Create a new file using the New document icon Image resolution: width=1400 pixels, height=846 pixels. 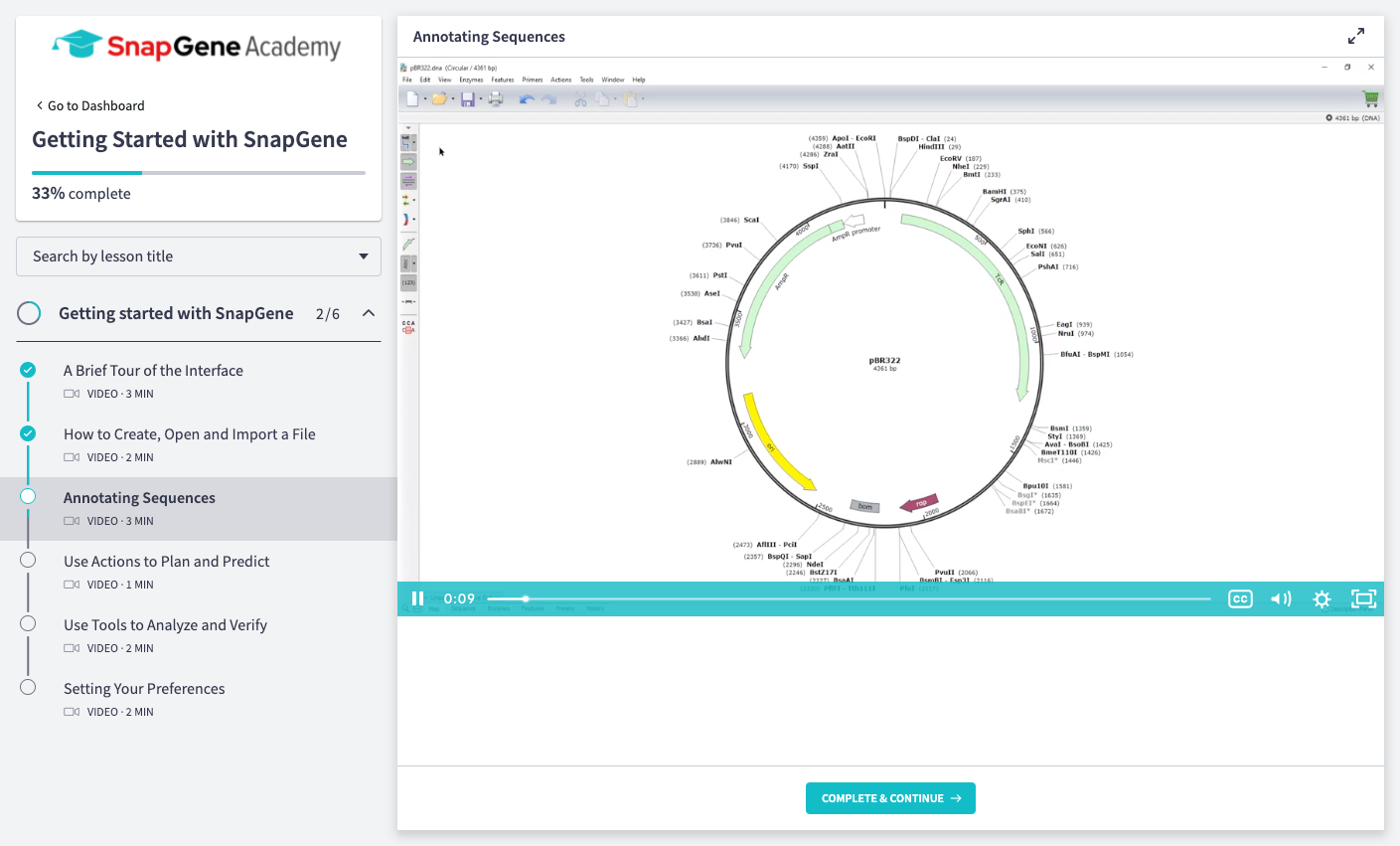click(x=412, y=98)
